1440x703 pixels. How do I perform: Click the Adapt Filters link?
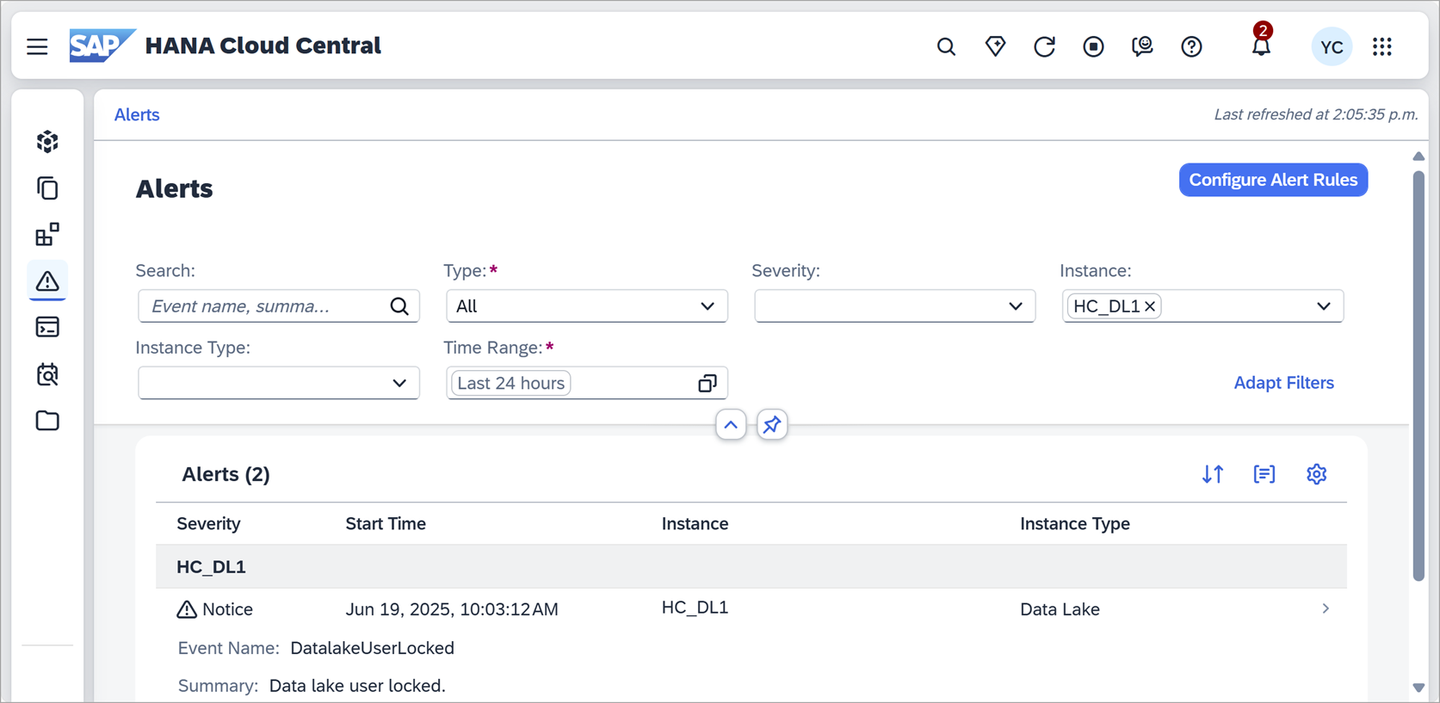pos(1284,383)
